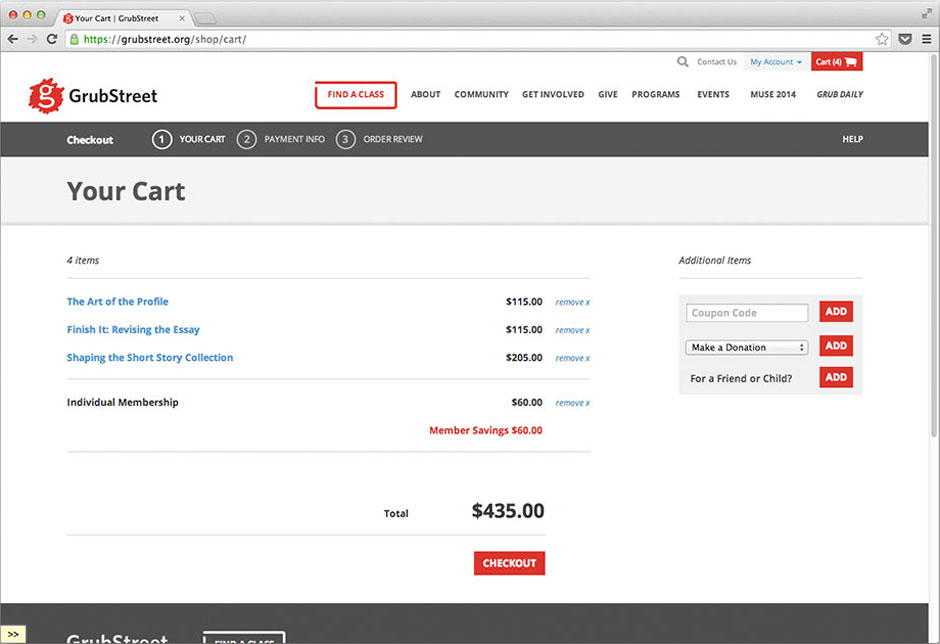
Task: Reload the page with the refresh icon
Action: [52, 39]
